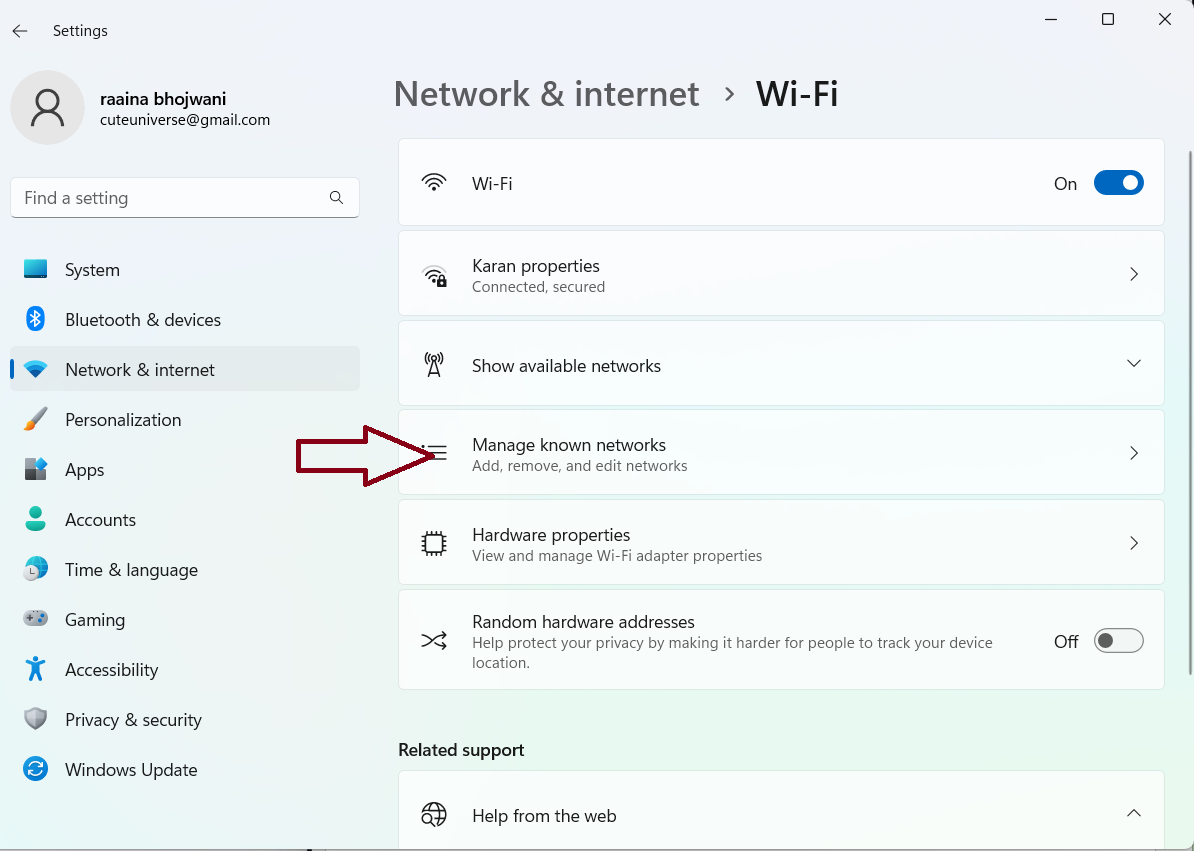Viewport: 1194px width, 851px height.
Task: Click the Gaming controller icon
Action: coord(36,619)
